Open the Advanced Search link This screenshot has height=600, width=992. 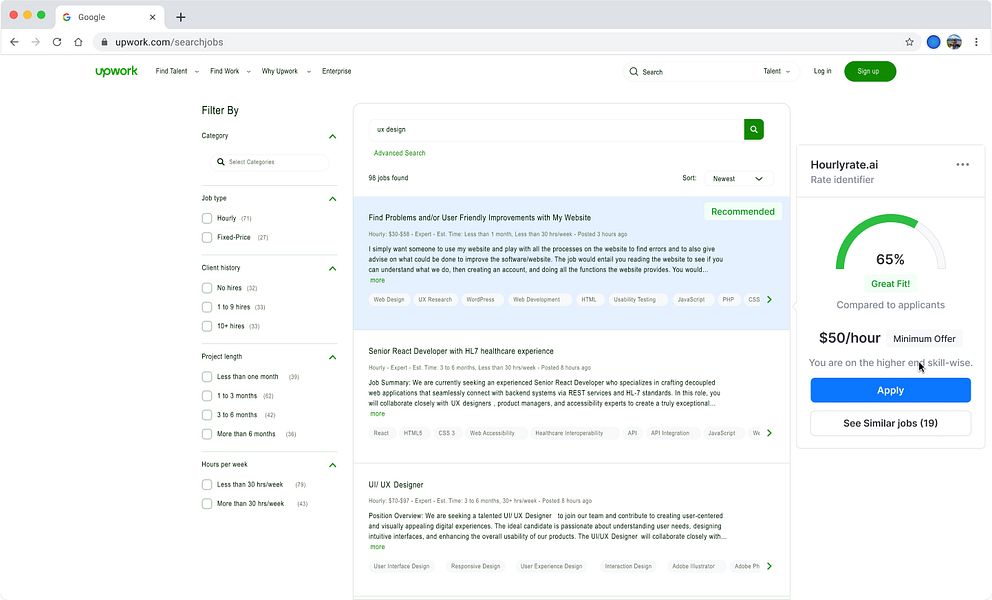pos(399,153)
